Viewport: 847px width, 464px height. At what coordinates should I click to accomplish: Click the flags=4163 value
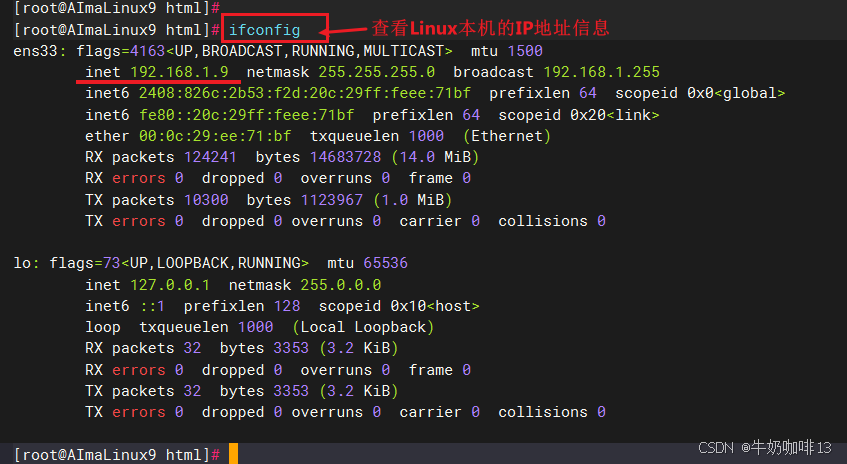click(x=120, y=51)
